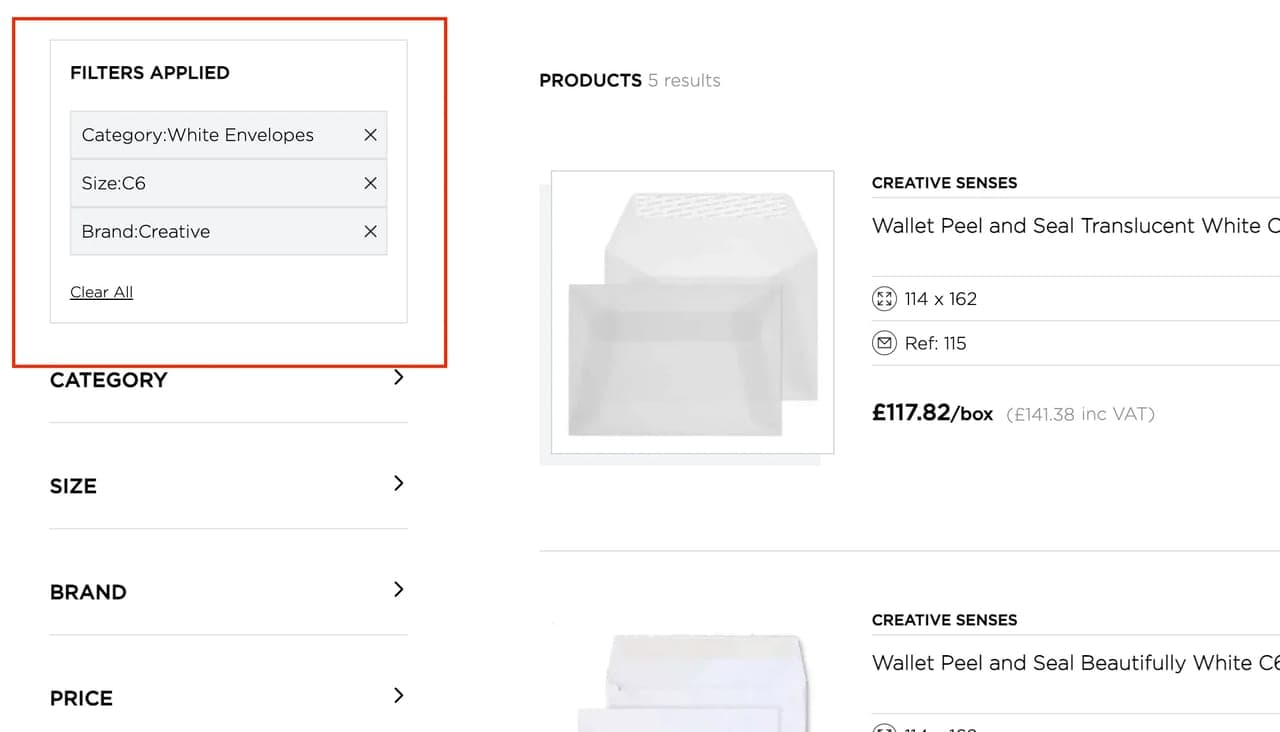Click the Clear All filters link
Viewport: 1280px width, 732px height.
(x=101, y=292)
